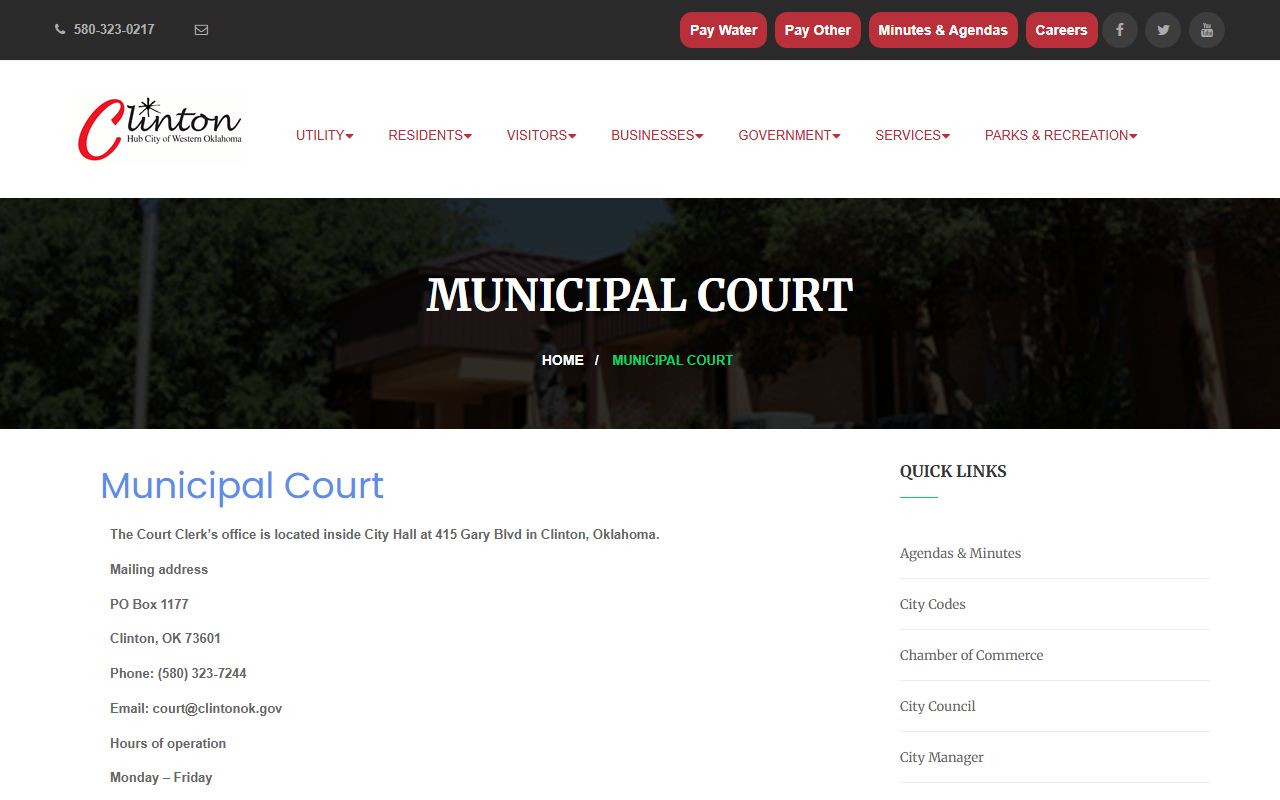Expand the Government menu

789,135
